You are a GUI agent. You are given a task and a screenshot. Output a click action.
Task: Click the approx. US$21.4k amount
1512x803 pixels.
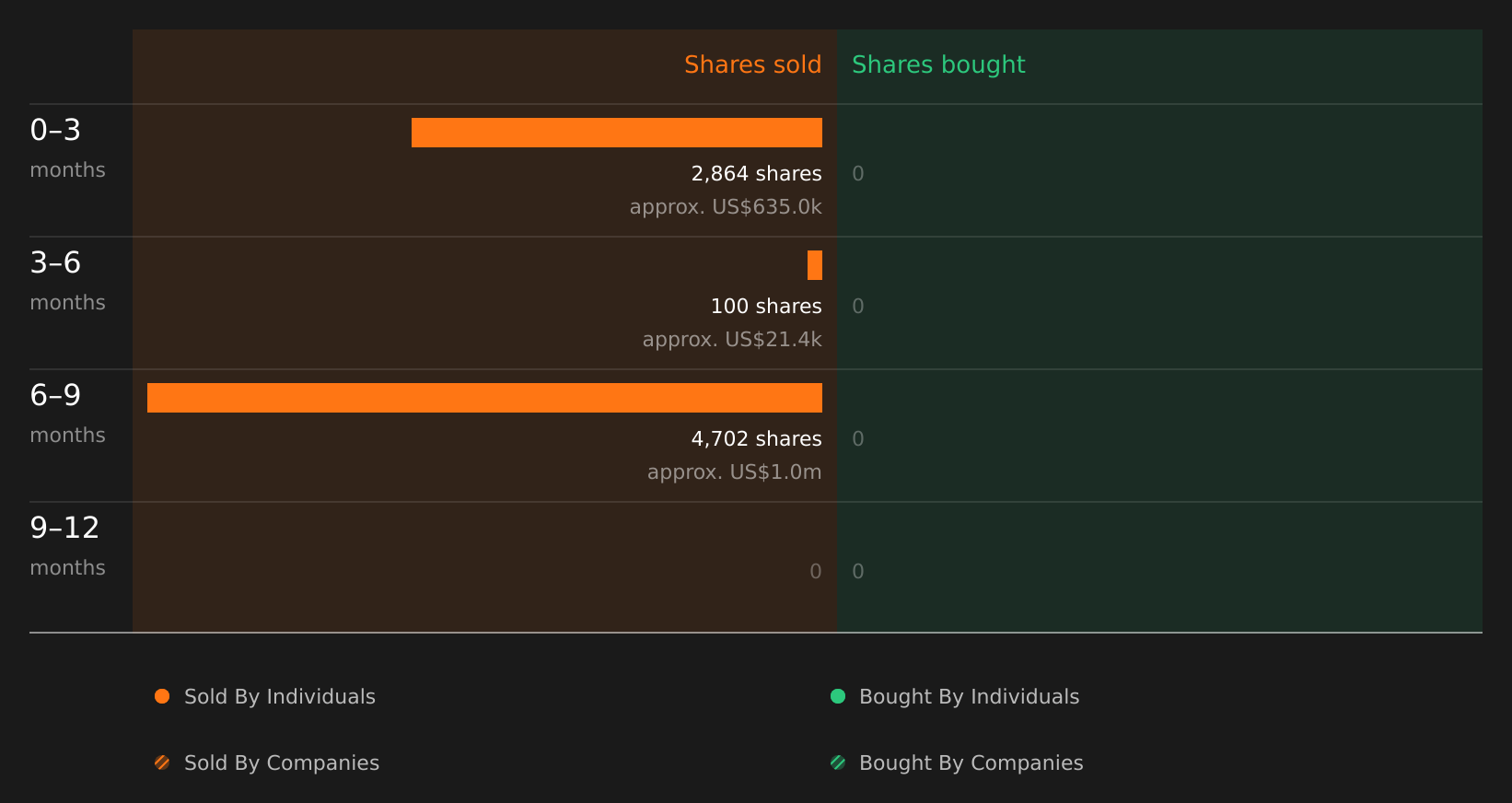(x=732, y=339)
